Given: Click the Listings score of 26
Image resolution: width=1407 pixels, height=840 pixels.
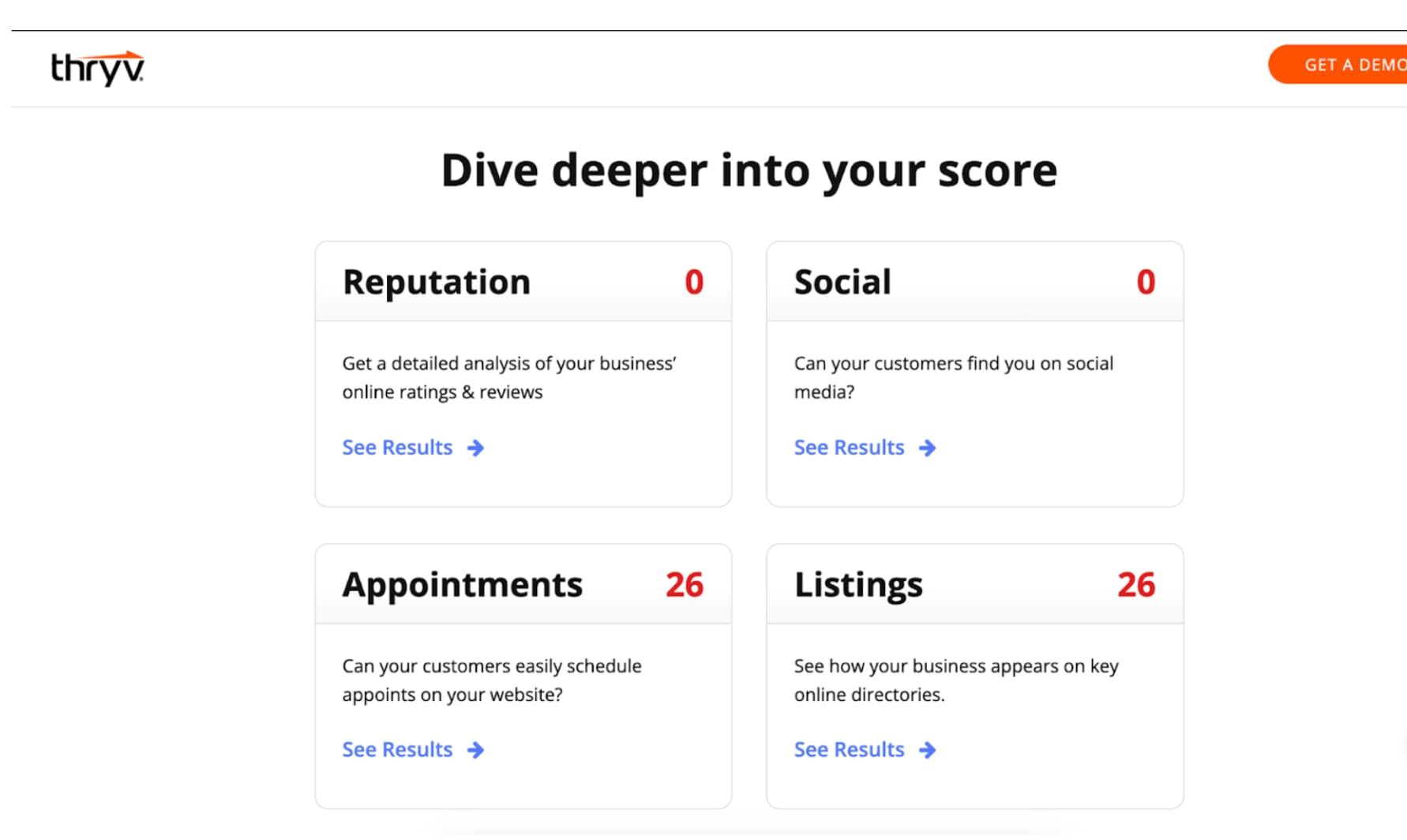Looking at the screenshot, I should 1136,585.
